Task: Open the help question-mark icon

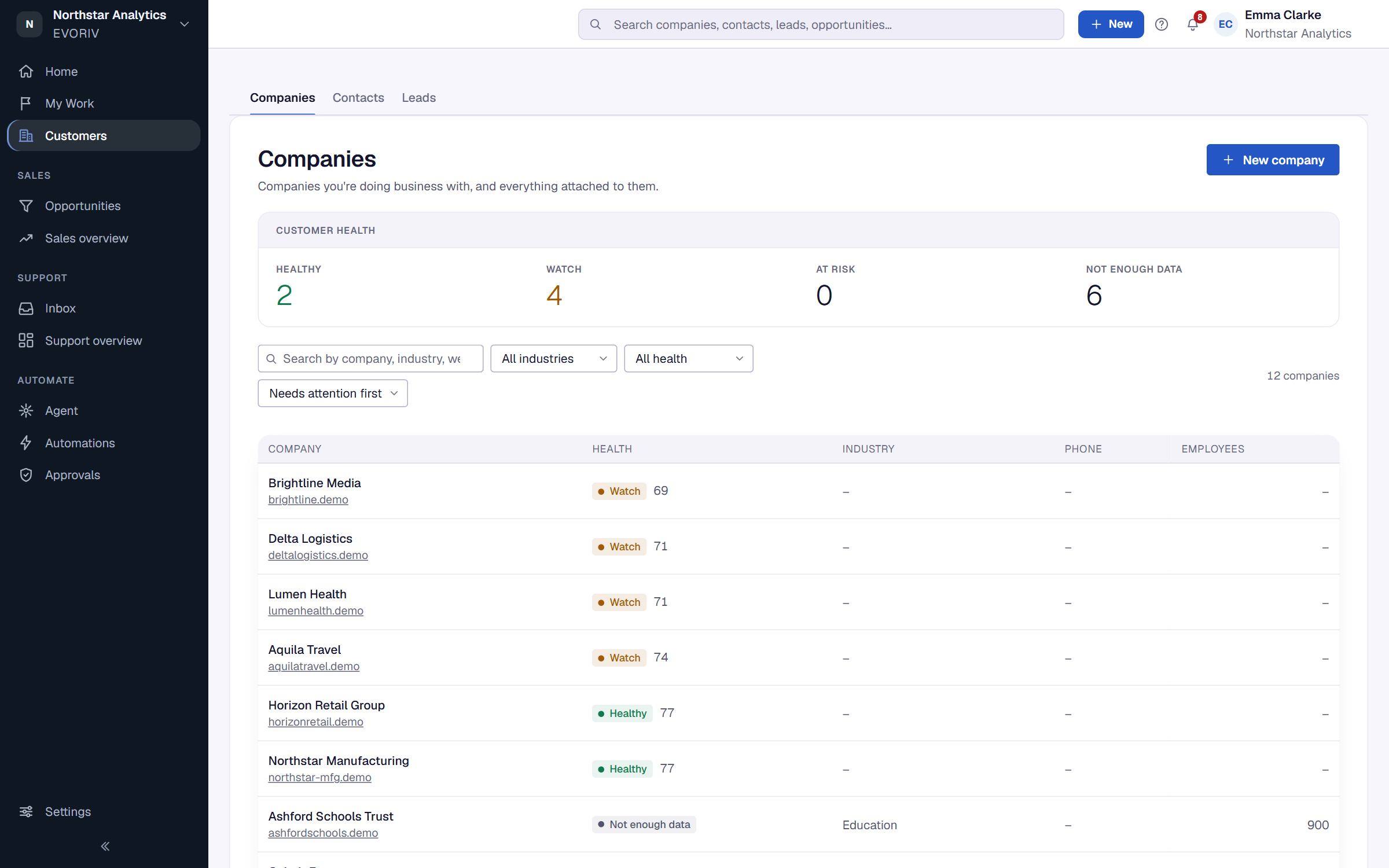Action: (x=1161, y=24)
